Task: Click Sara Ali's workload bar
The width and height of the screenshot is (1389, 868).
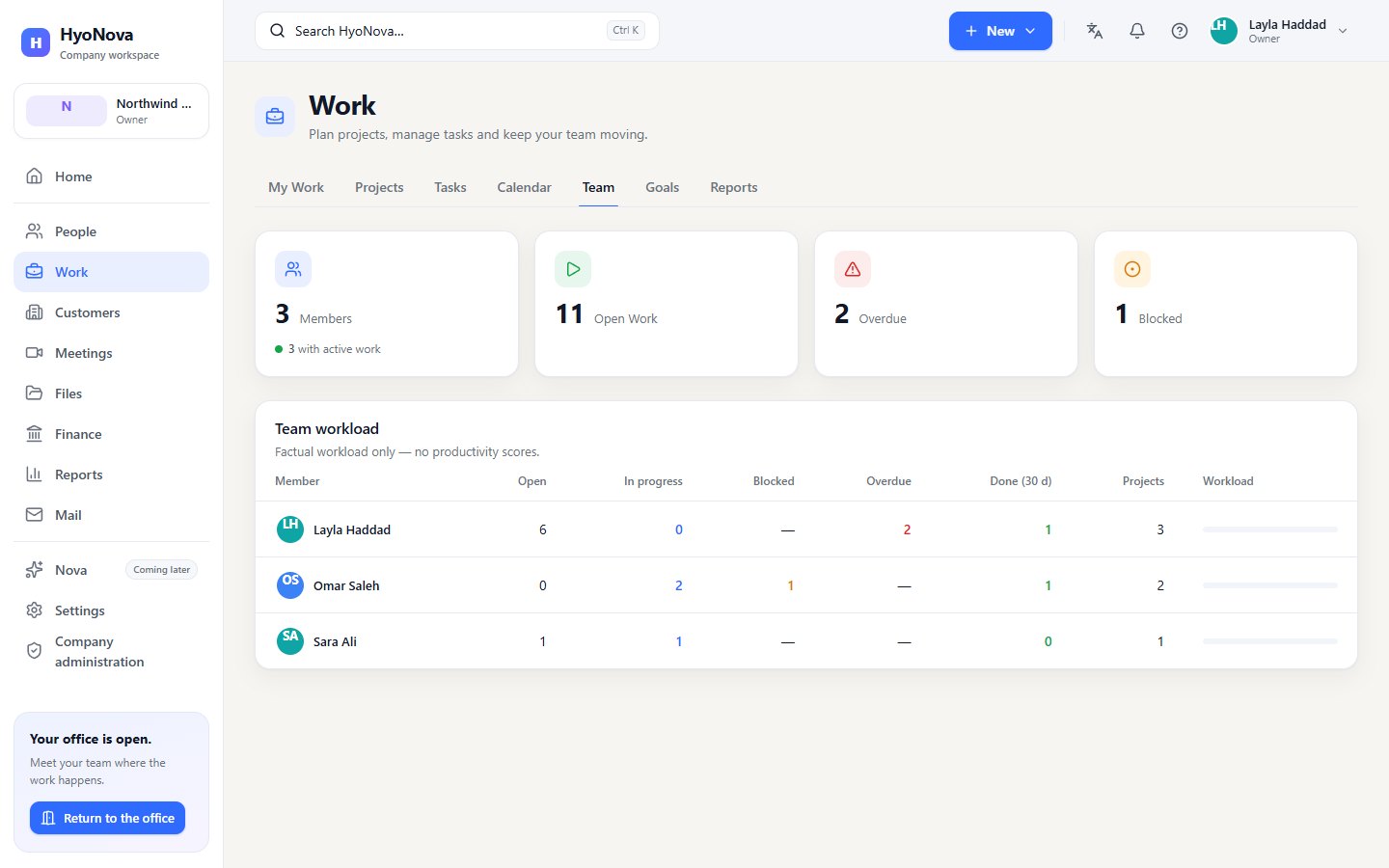Action: tap(1270, 641)
